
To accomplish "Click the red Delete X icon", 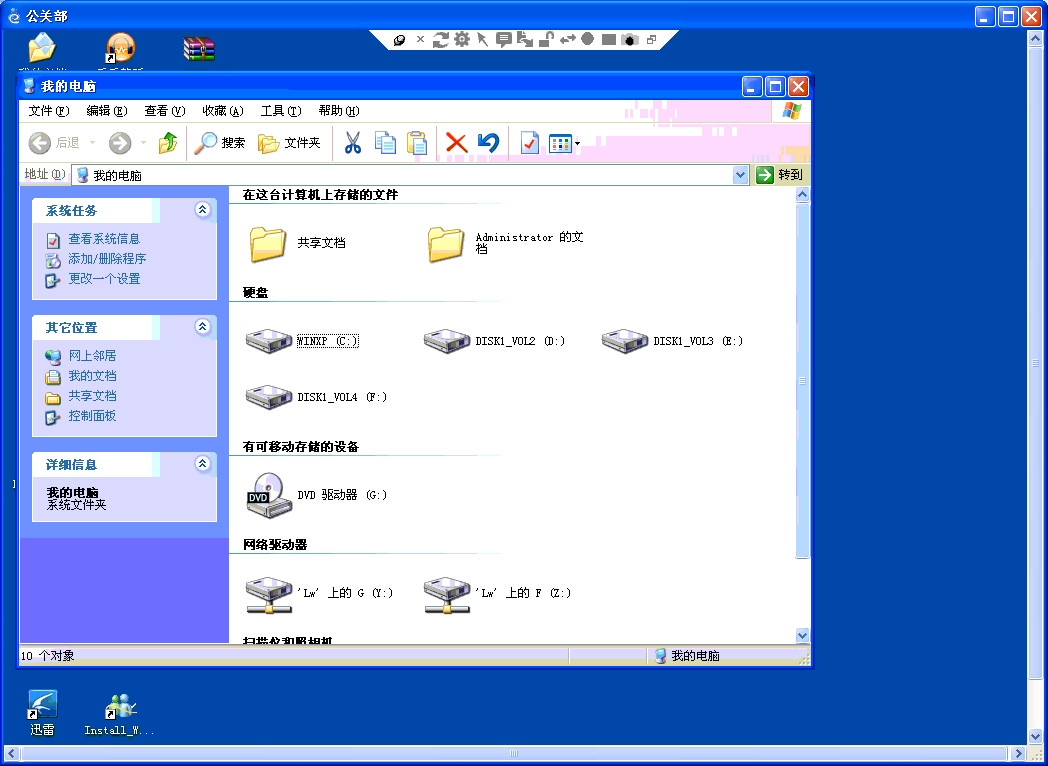I will (456, 142).
